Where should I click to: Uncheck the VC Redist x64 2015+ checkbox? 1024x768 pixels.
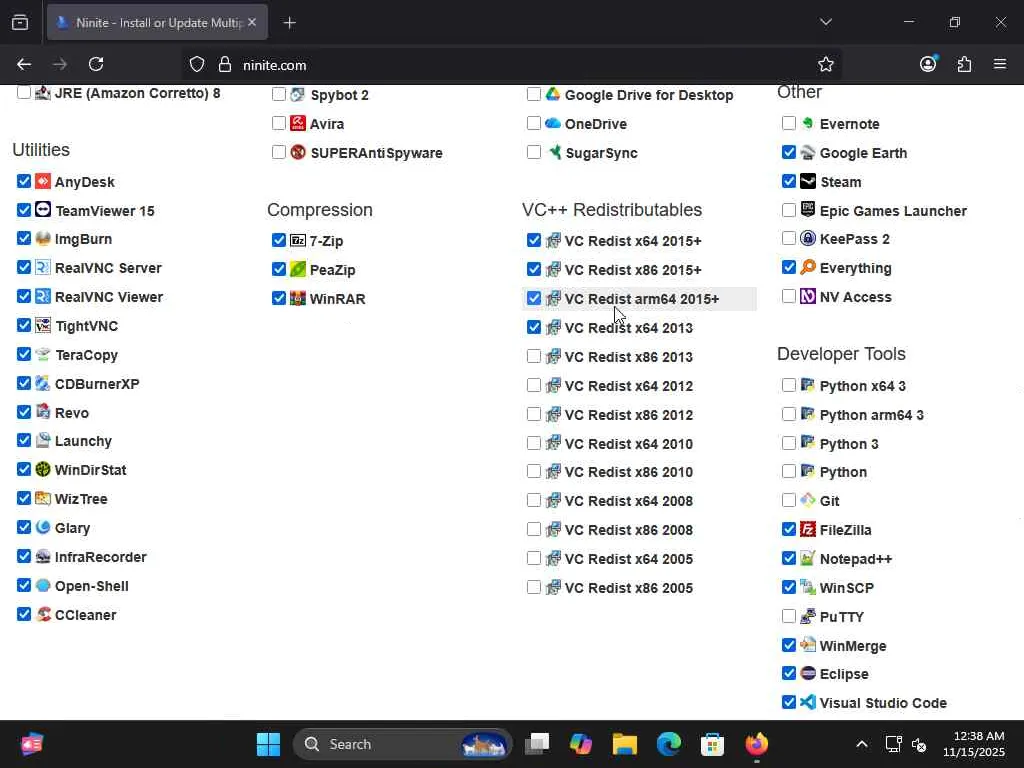534,240
